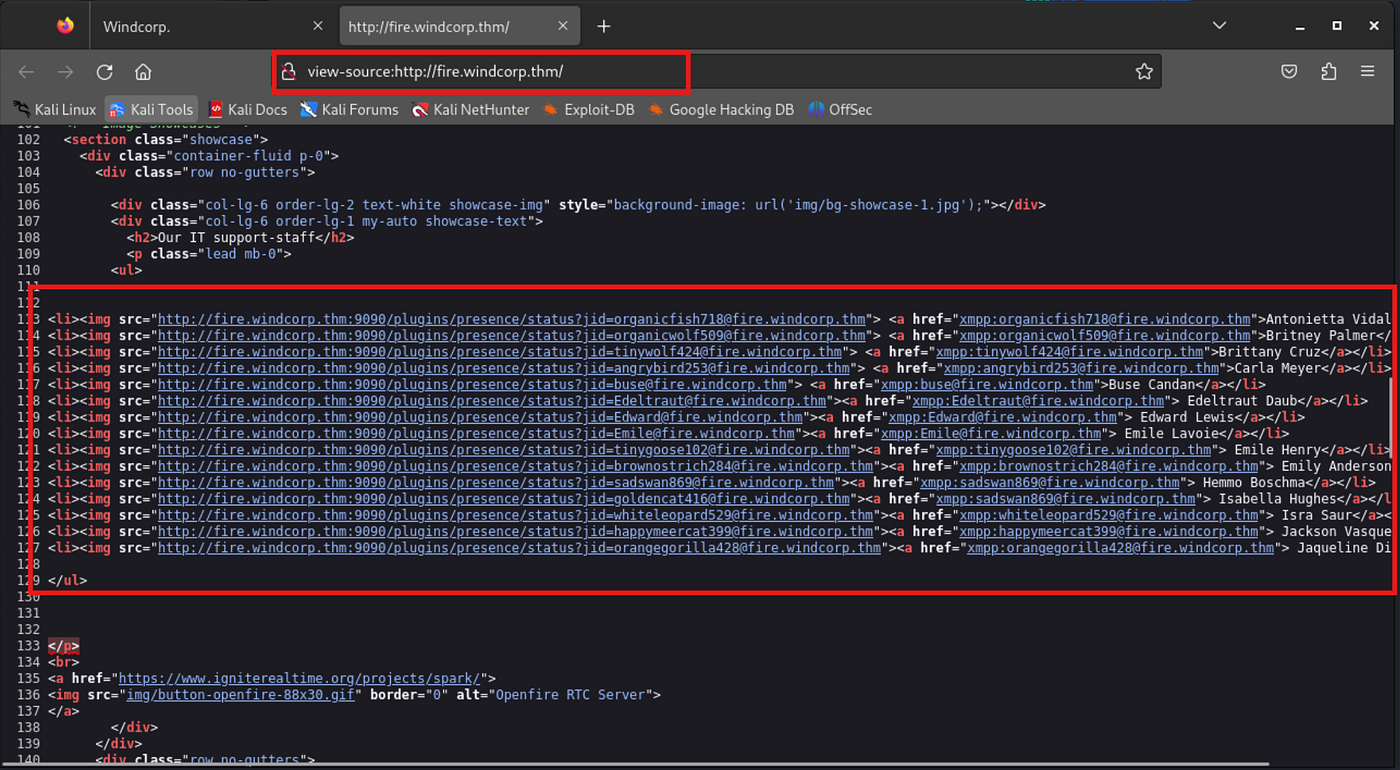The width and height of the screenshot is (1400, 770).
Task: Open the tinywolf424 presence status URL
Action: point(500,352)
